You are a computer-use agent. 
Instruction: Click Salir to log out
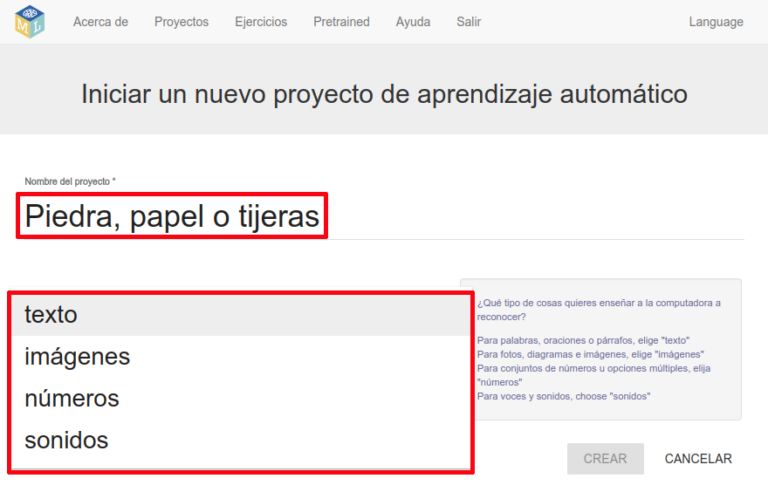[468, 22]
